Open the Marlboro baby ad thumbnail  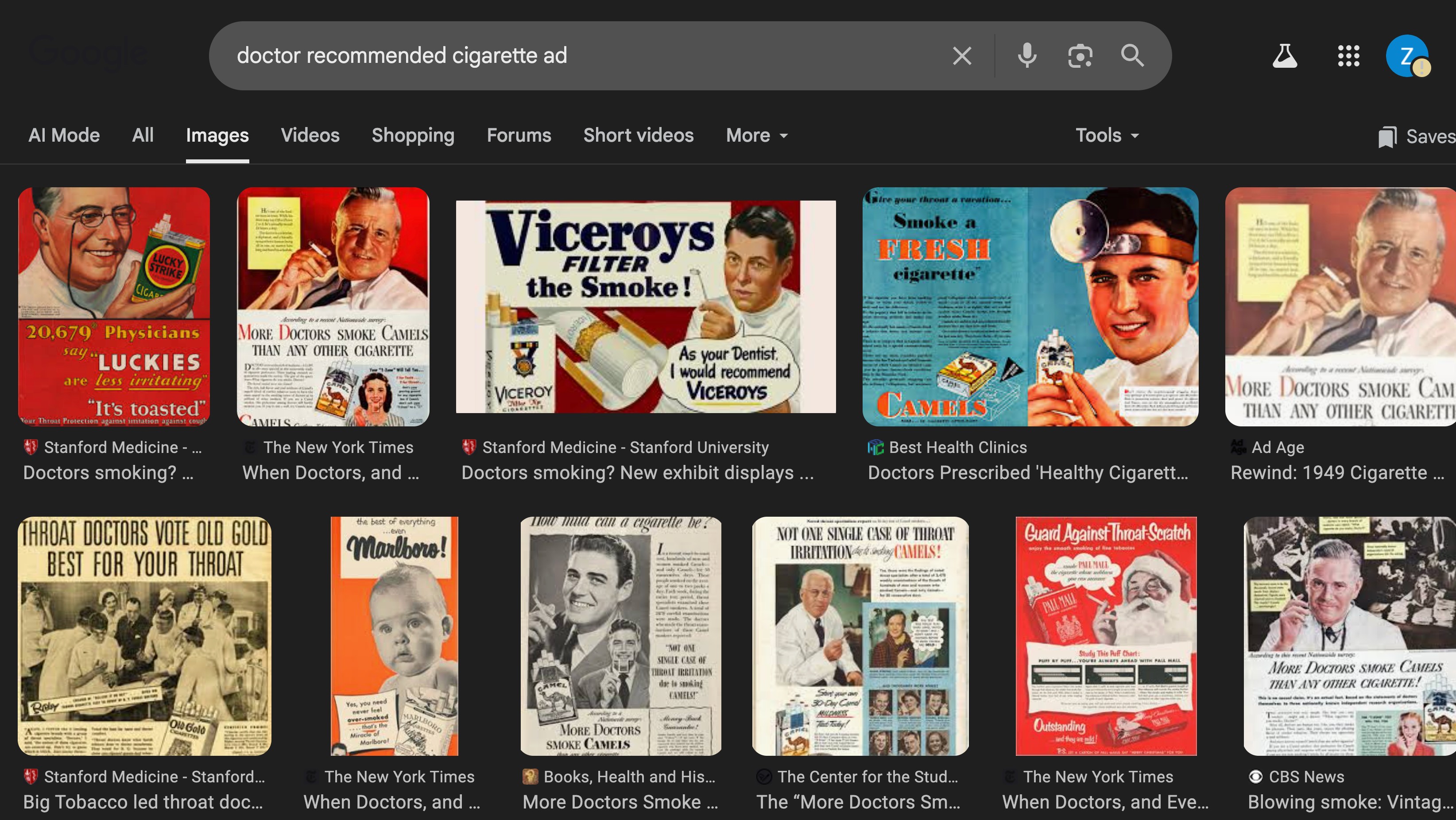coord(395,636)
